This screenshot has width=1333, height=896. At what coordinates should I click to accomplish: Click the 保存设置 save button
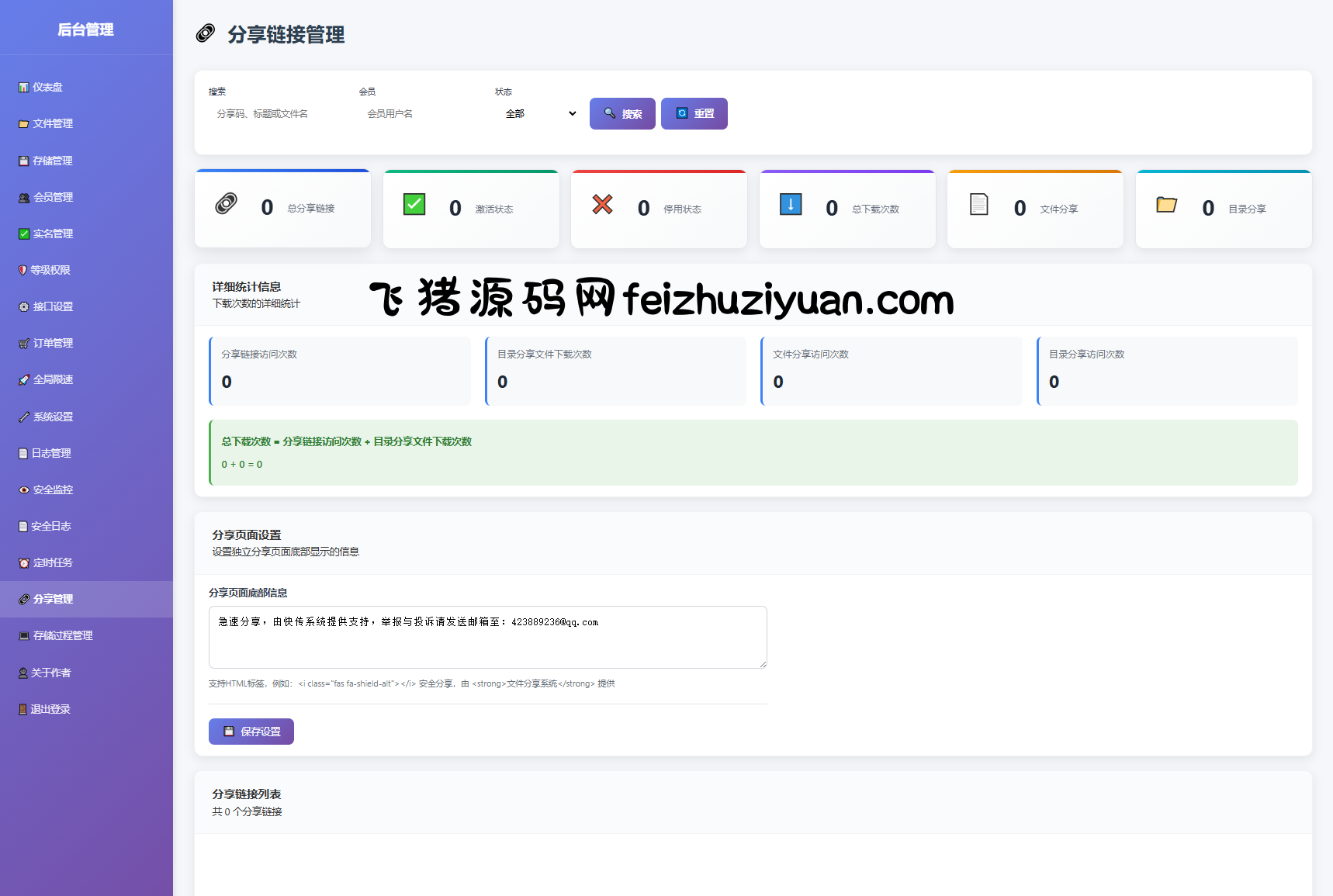pos(251,732)
